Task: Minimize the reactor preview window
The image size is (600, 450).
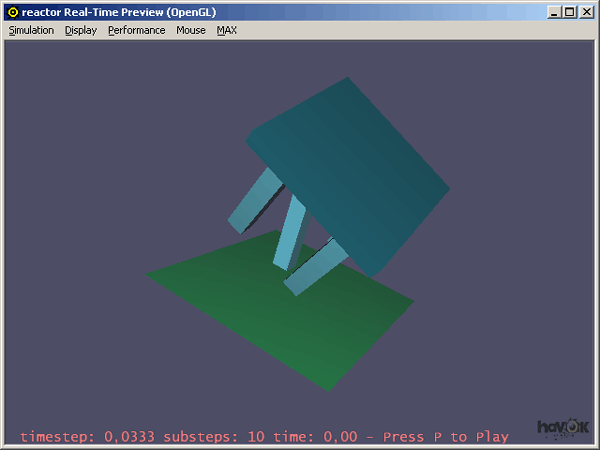Action: pos(554,12)
